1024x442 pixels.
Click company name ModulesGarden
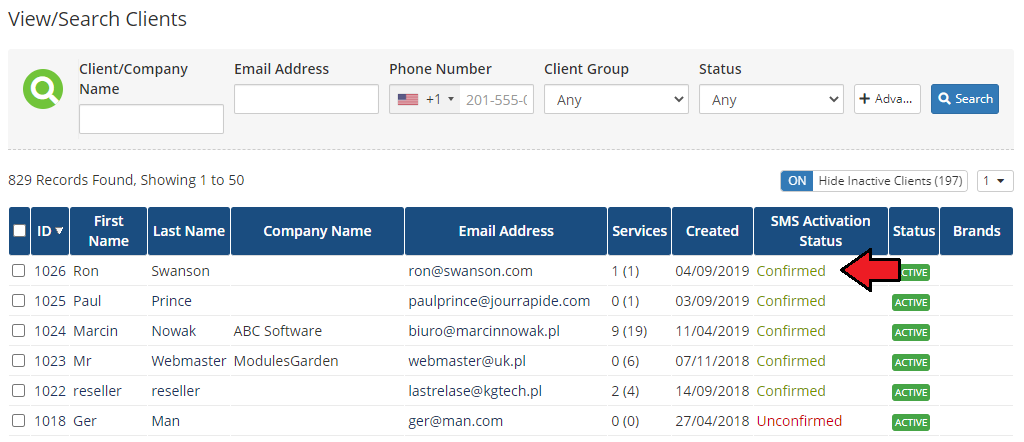(x=286, y=361)
